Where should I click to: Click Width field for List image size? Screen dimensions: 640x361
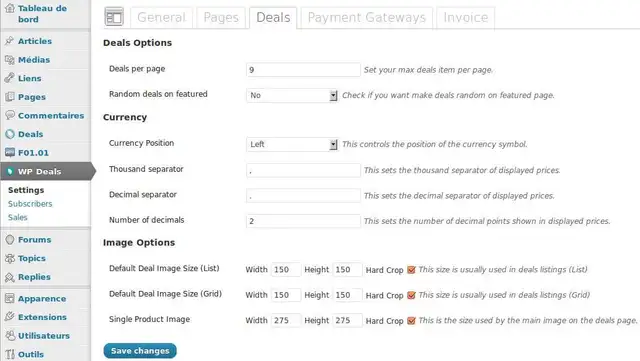click(286, 270)
